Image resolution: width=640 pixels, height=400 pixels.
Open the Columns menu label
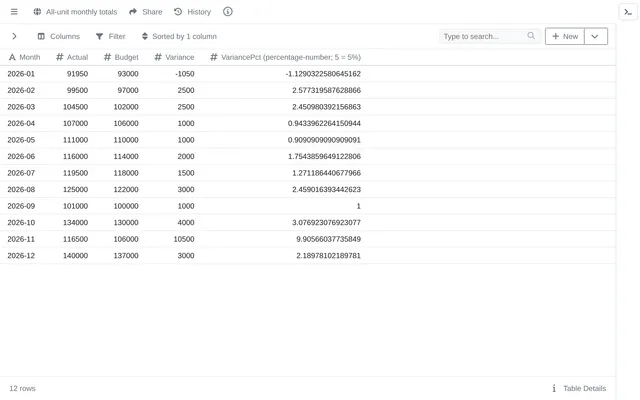pos(65,36)
